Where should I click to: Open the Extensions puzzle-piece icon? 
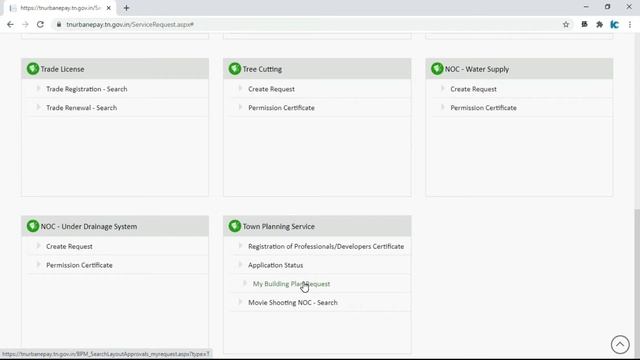(599, 24)
